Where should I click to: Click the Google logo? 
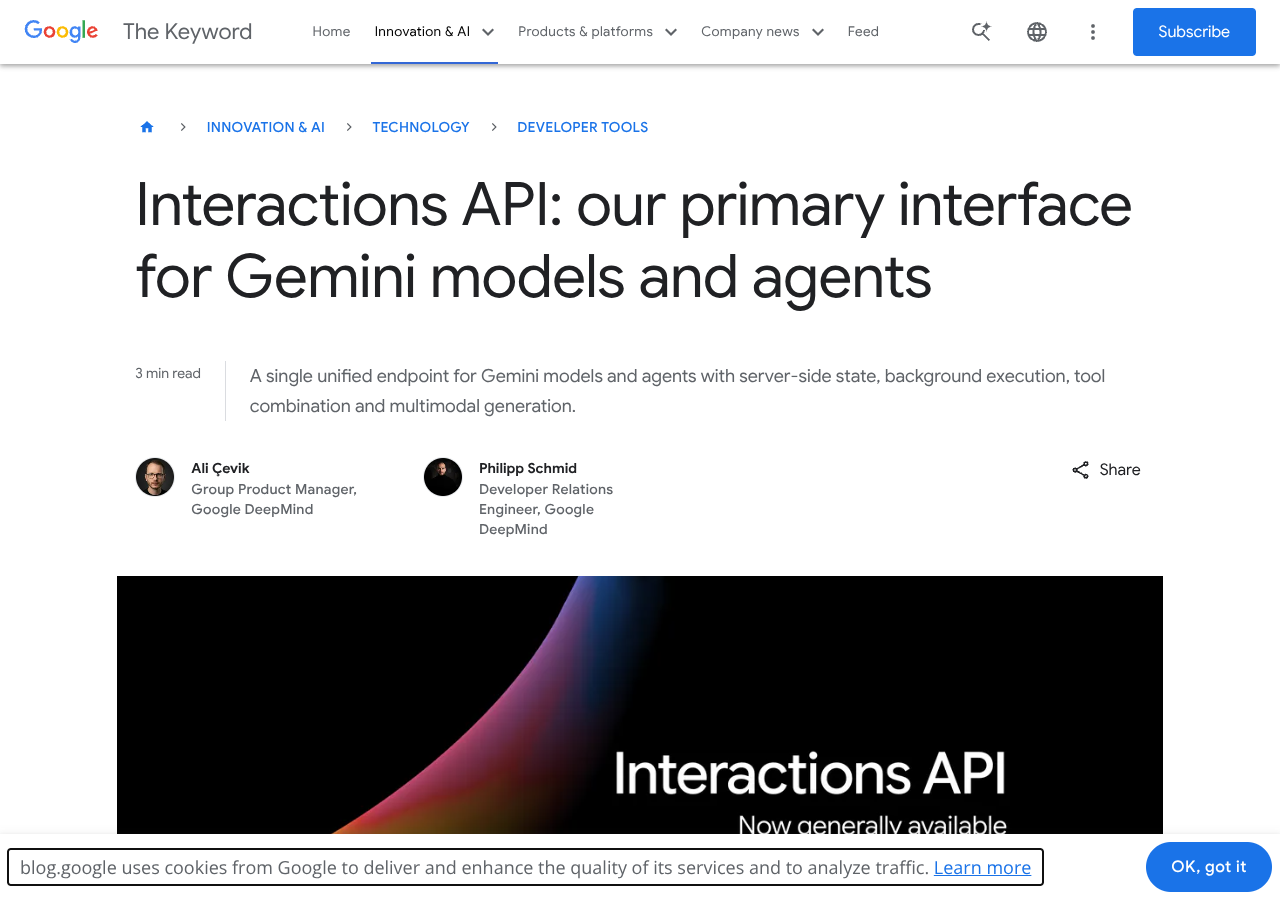click(x=61, y=31)
